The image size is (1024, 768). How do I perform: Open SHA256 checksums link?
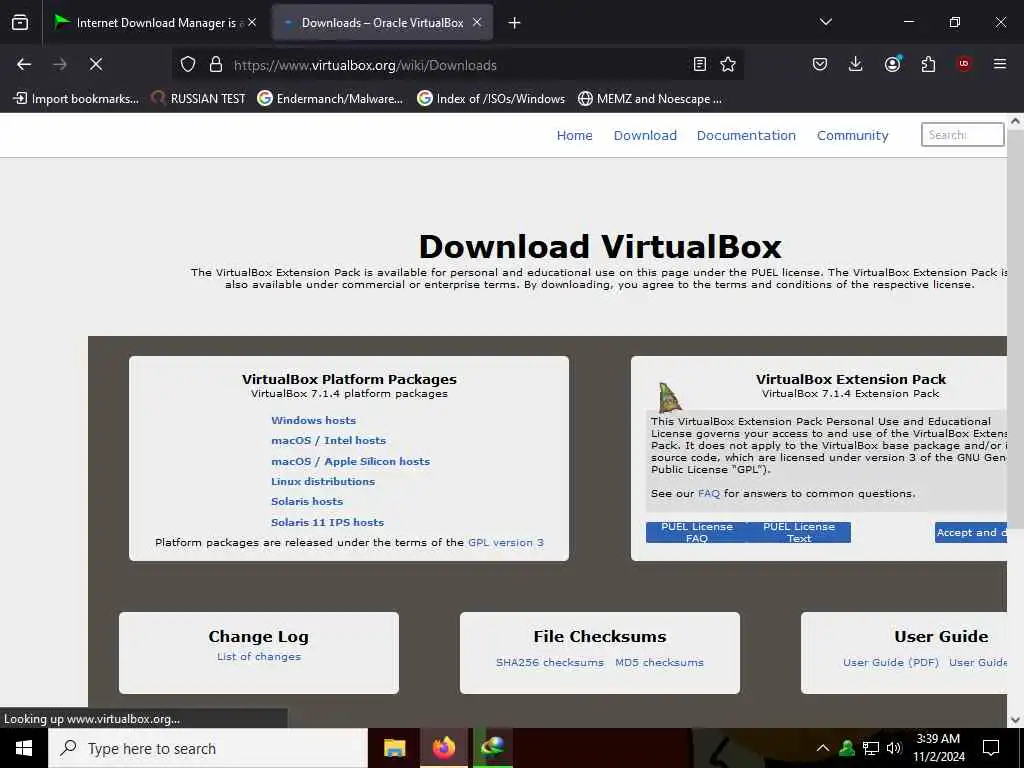point(550,663)
